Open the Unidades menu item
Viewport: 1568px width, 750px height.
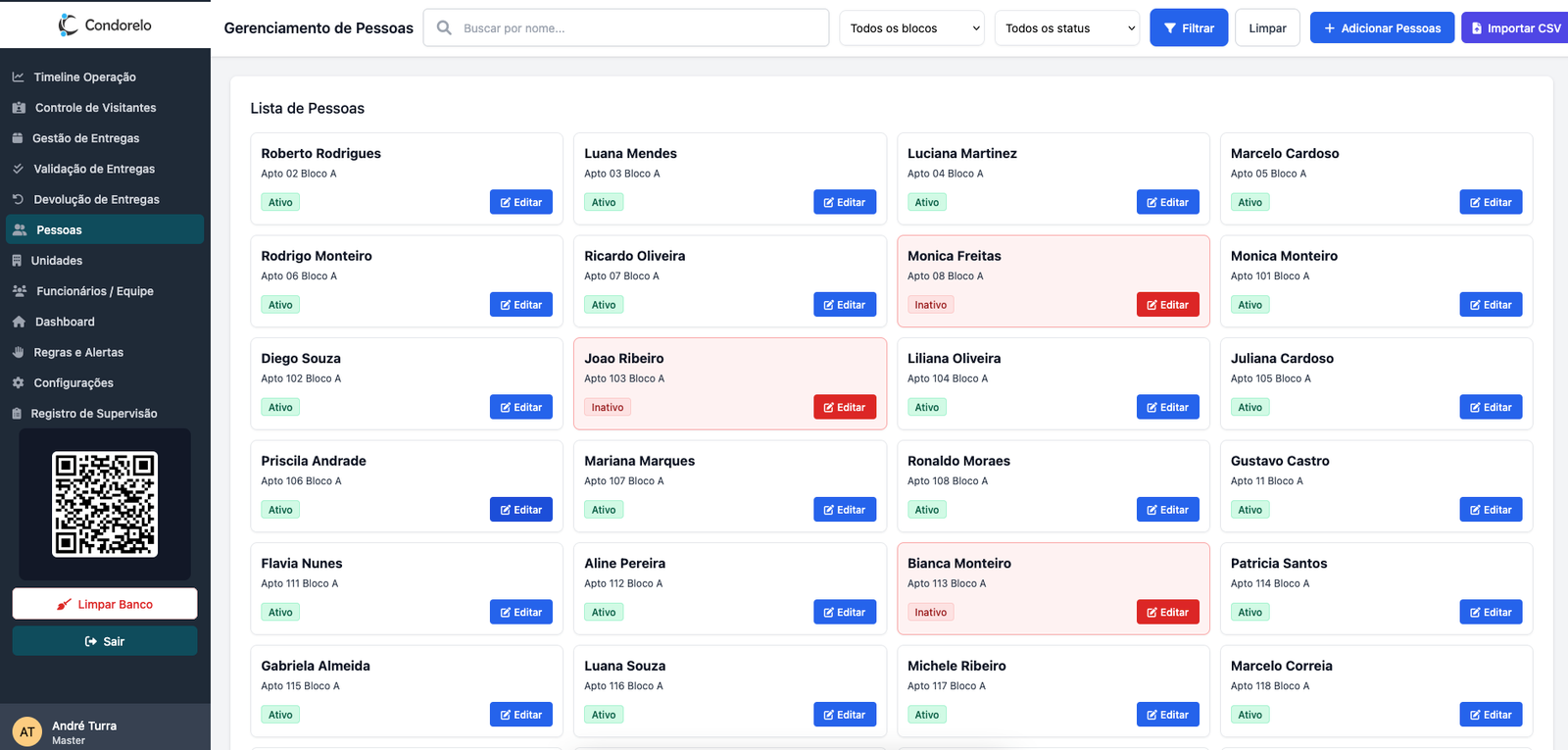point(57,261)
